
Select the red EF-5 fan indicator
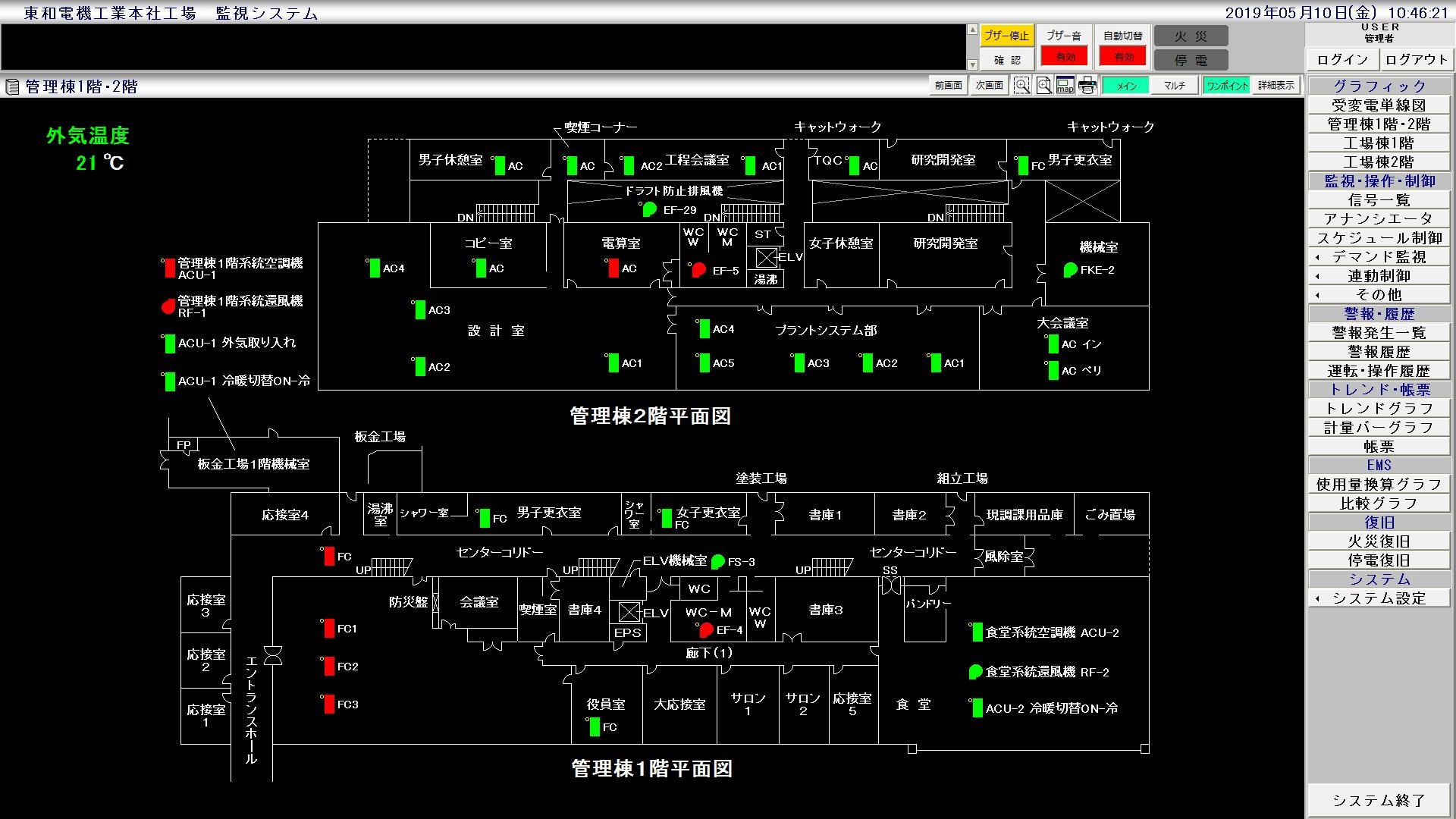pyautogui.click(x=698, y=269)
